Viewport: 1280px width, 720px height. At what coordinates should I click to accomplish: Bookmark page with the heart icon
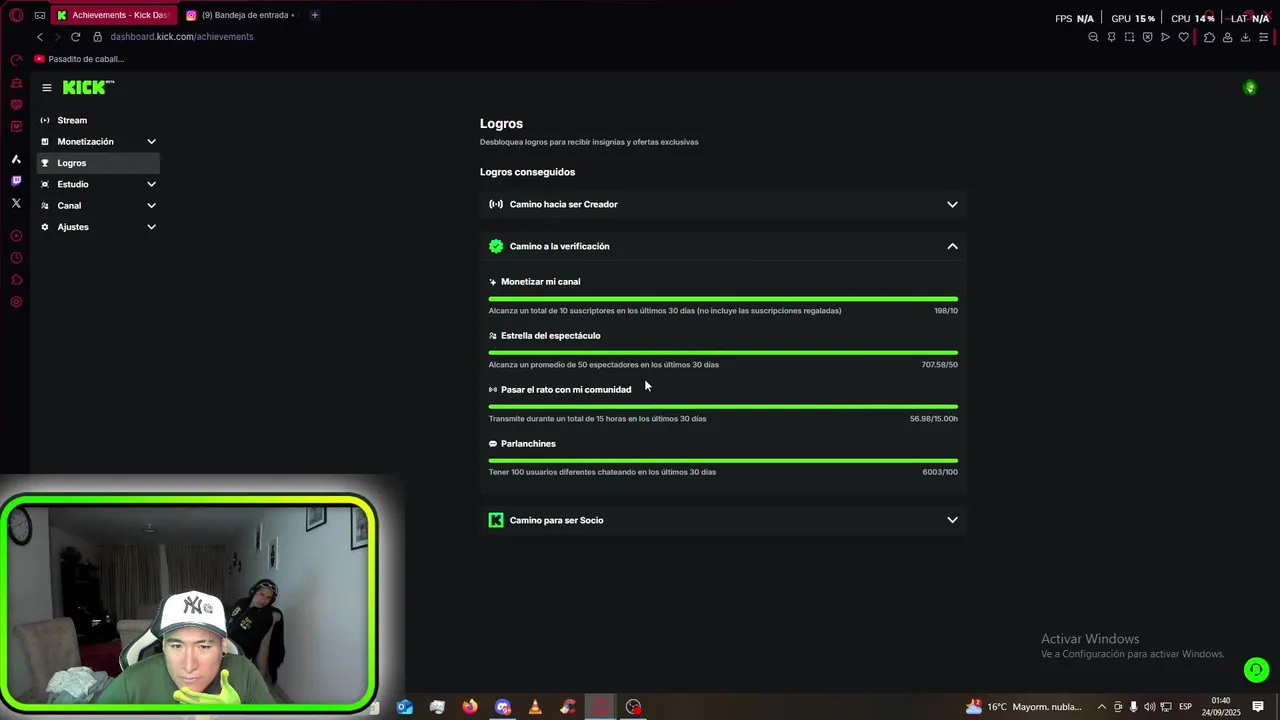(1183, 37)
